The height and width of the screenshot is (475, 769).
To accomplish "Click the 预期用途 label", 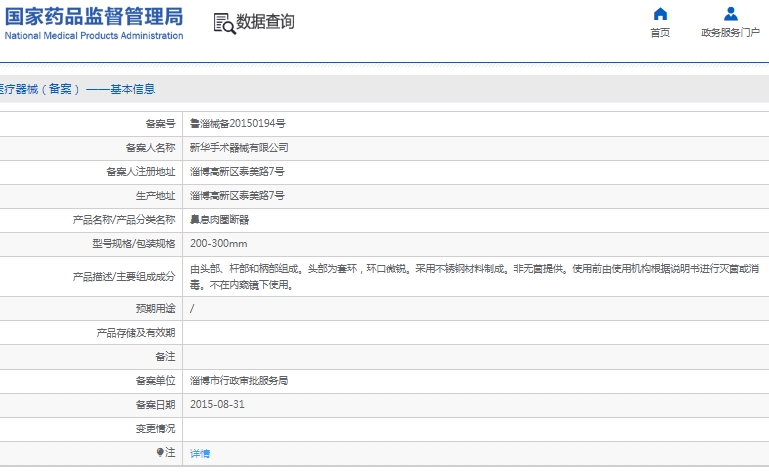I will [155, 308].
